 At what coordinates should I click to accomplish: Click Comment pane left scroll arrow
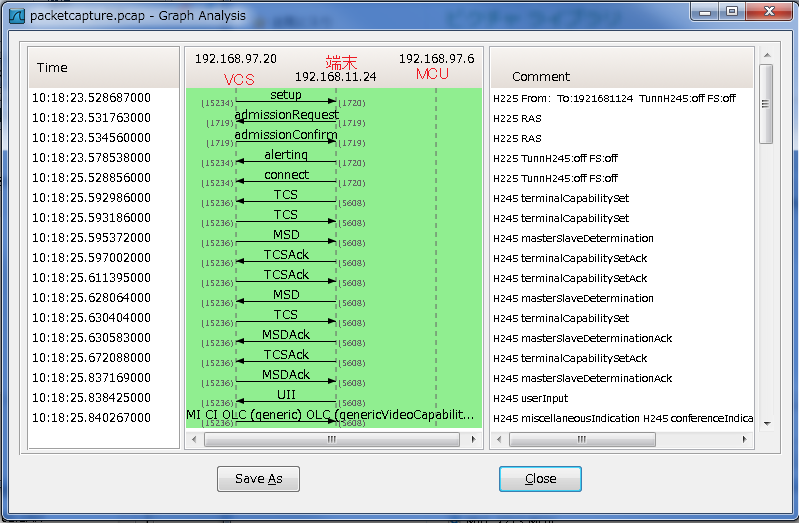pos(499,439)
